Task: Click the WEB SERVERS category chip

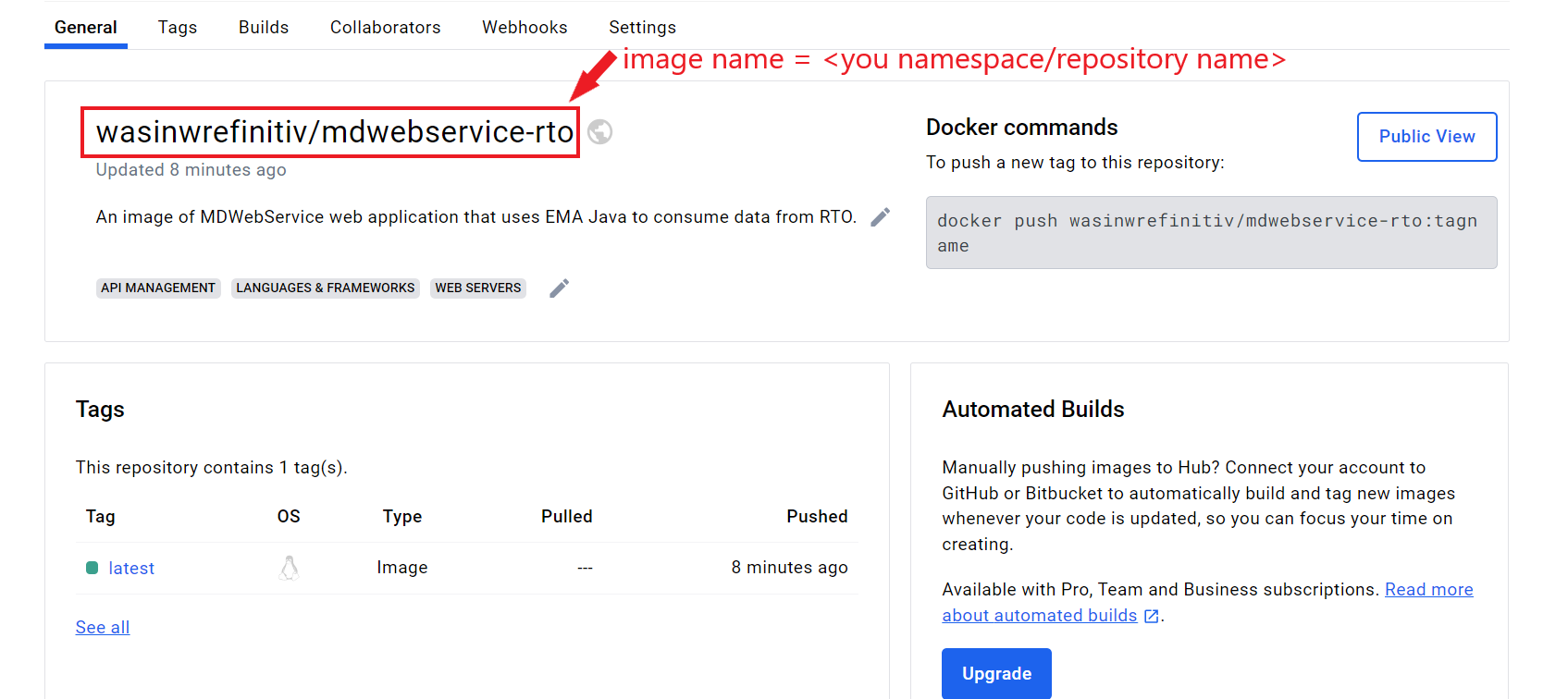Action: click(478, 288)
